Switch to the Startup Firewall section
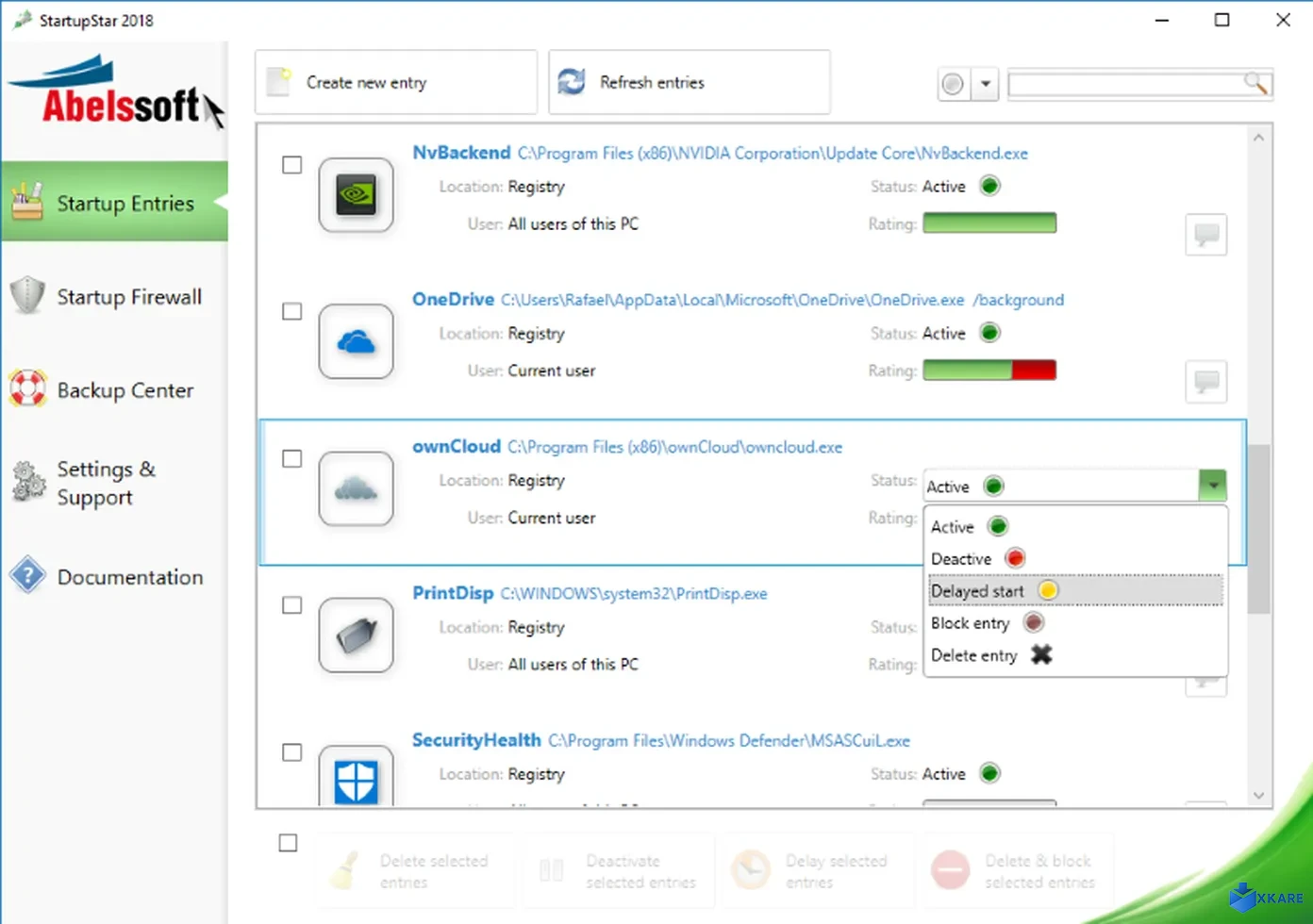 coord(113,296)
